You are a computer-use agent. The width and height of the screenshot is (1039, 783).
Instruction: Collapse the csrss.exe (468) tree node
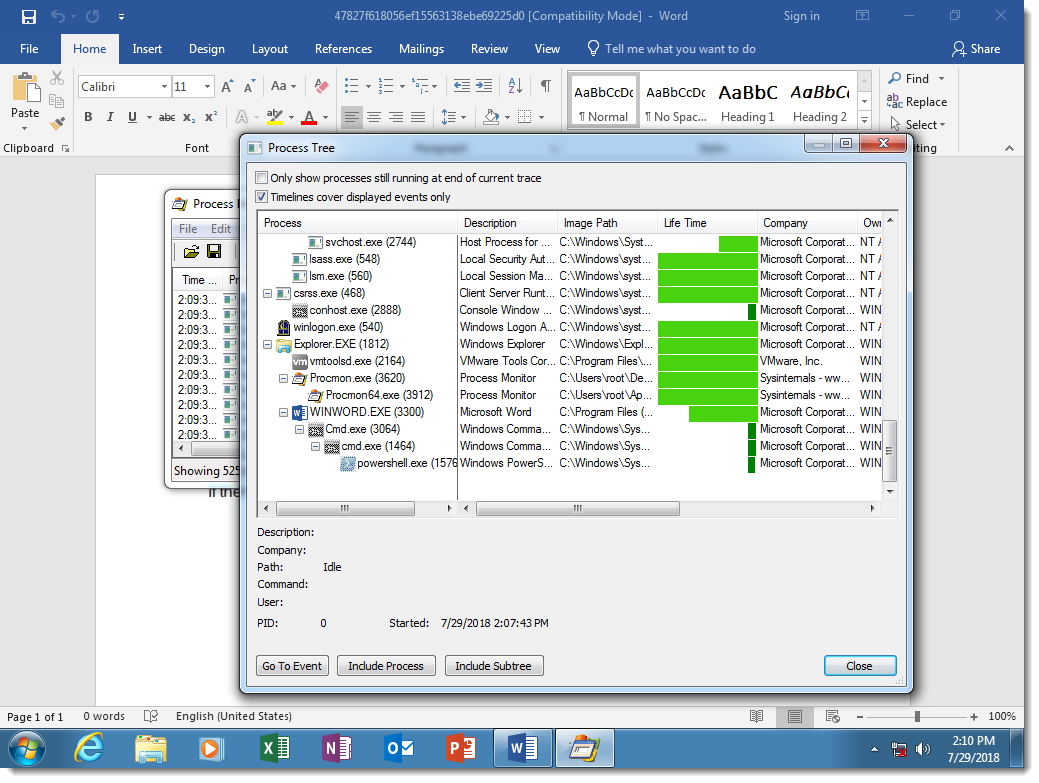(x=268, y=293)
